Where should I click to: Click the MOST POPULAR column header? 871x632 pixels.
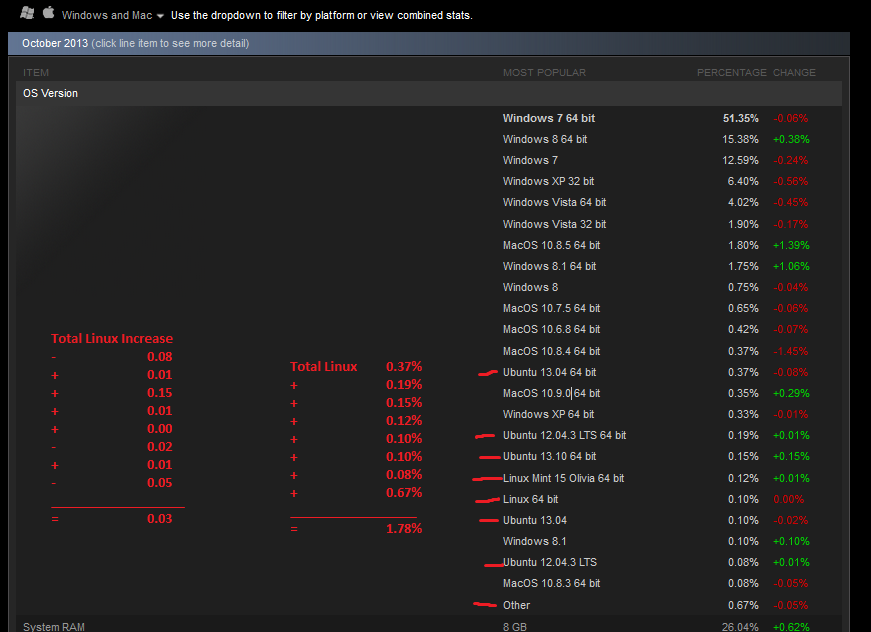click(544, 73)
